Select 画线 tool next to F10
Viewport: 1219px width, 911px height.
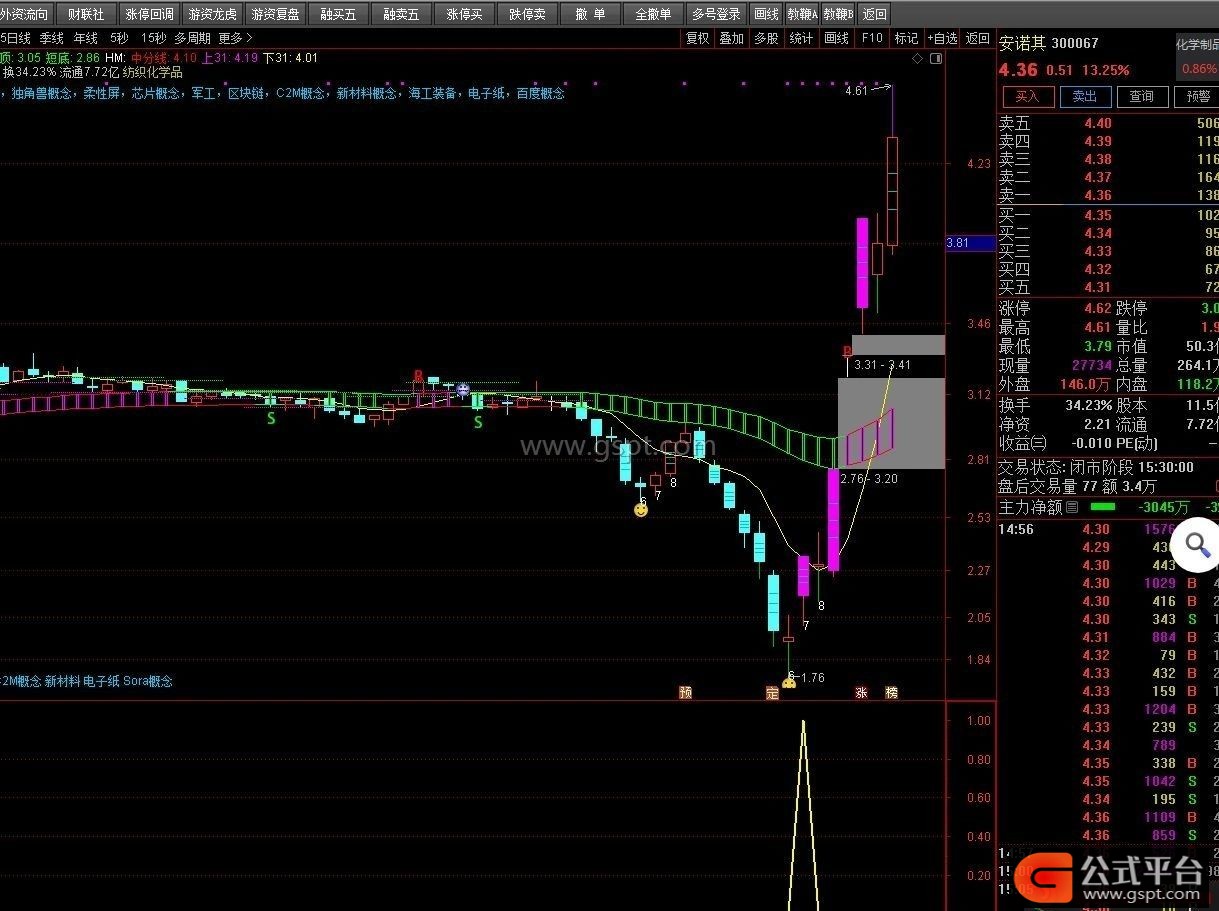pyautogui.click(x=837, y=38)
